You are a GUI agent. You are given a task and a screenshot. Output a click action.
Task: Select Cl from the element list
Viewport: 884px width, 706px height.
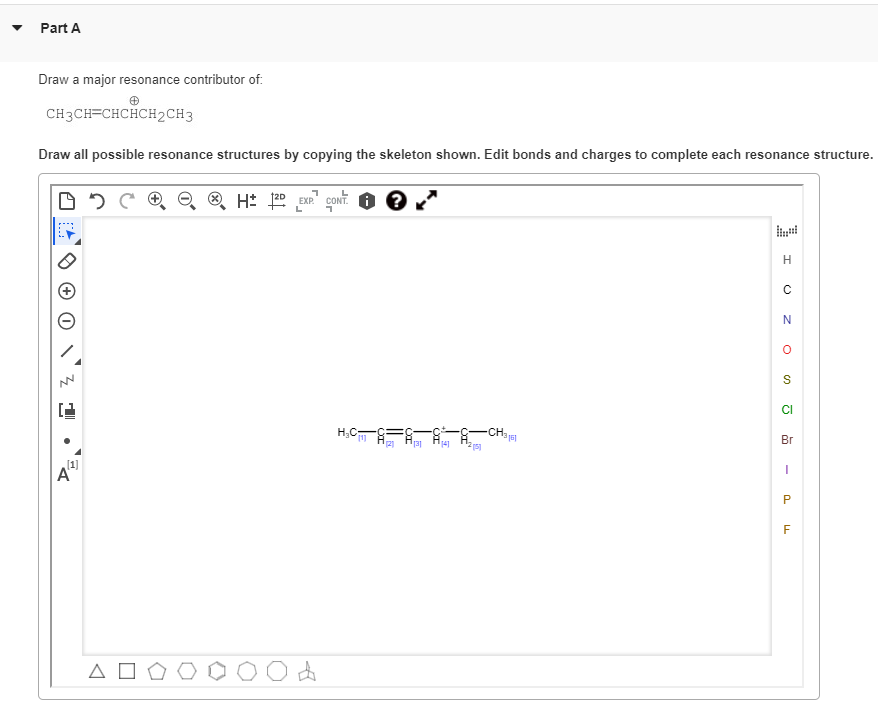787,409
